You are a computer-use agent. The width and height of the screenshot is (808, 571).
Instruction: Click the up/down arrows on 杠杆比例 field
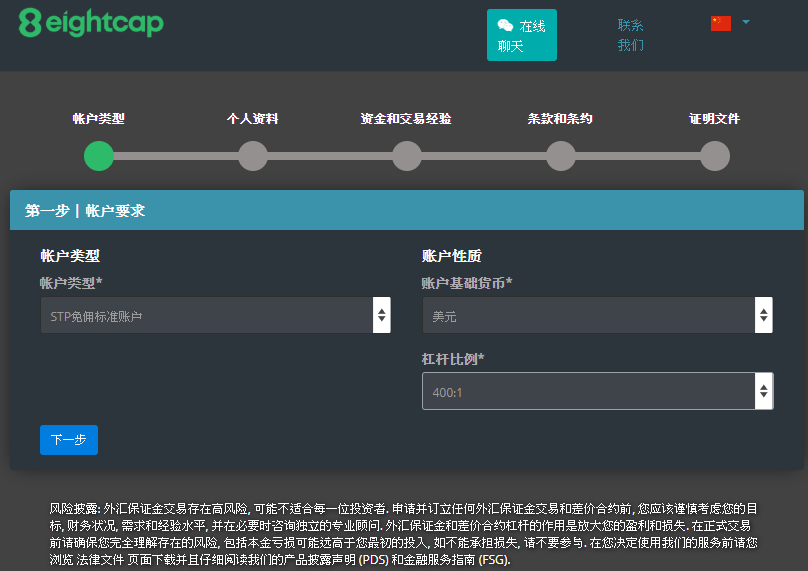[x=763, y=391]
